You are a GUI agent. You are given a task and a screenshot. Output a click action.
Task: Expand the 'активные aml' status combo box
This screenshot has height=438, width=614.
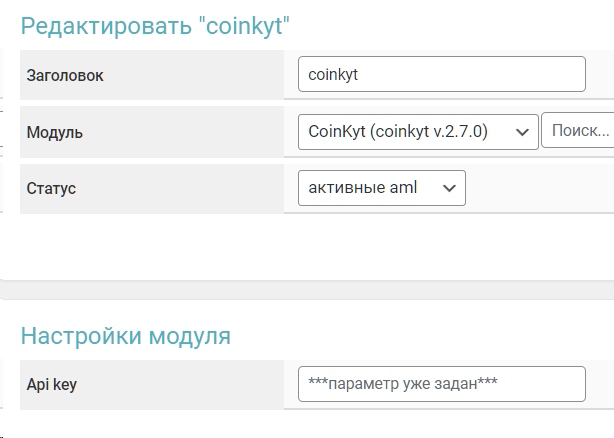(x=382, y=188)
